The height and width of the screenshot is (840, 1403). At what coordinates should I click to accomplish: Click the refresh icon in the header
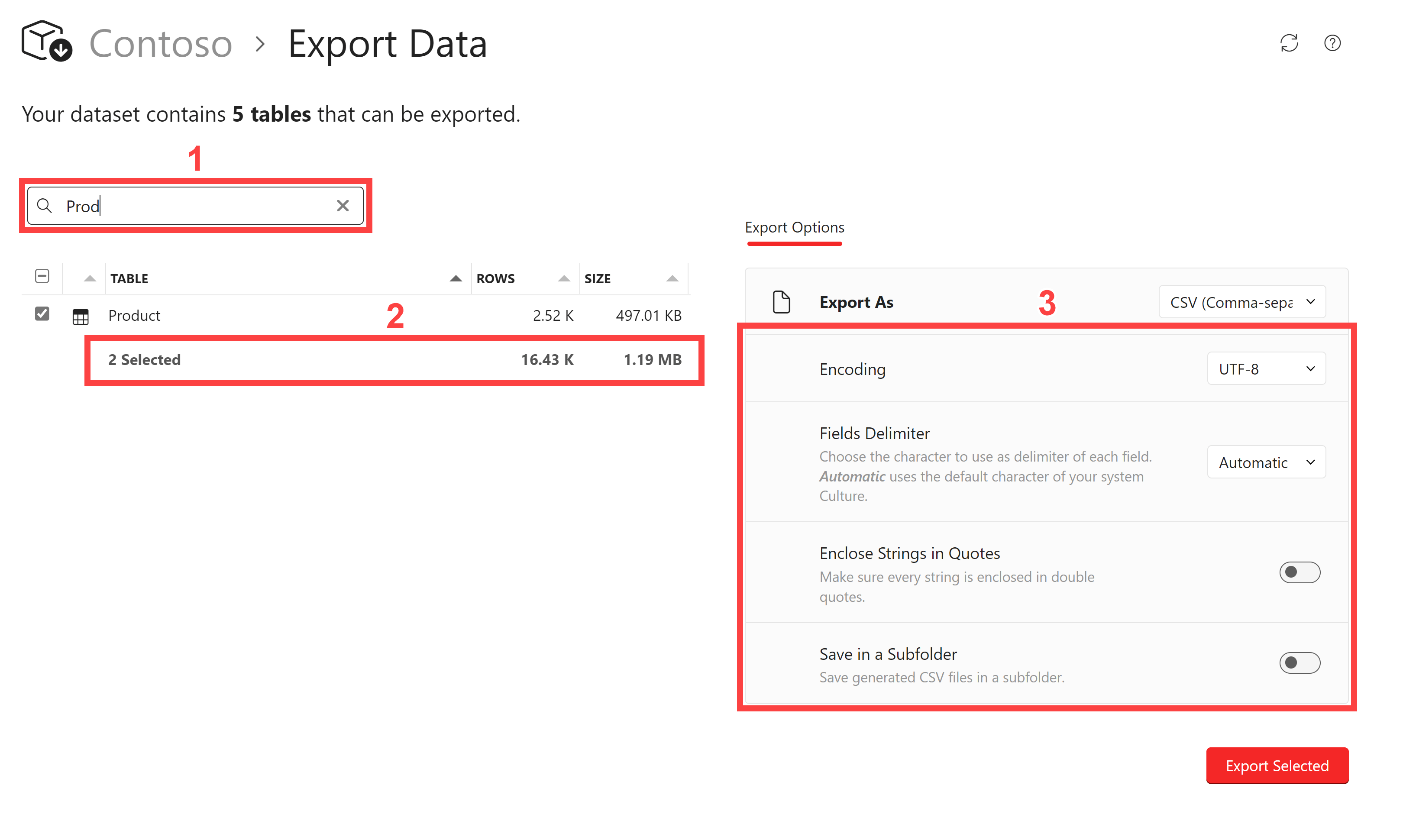[x=1289, y=43]
